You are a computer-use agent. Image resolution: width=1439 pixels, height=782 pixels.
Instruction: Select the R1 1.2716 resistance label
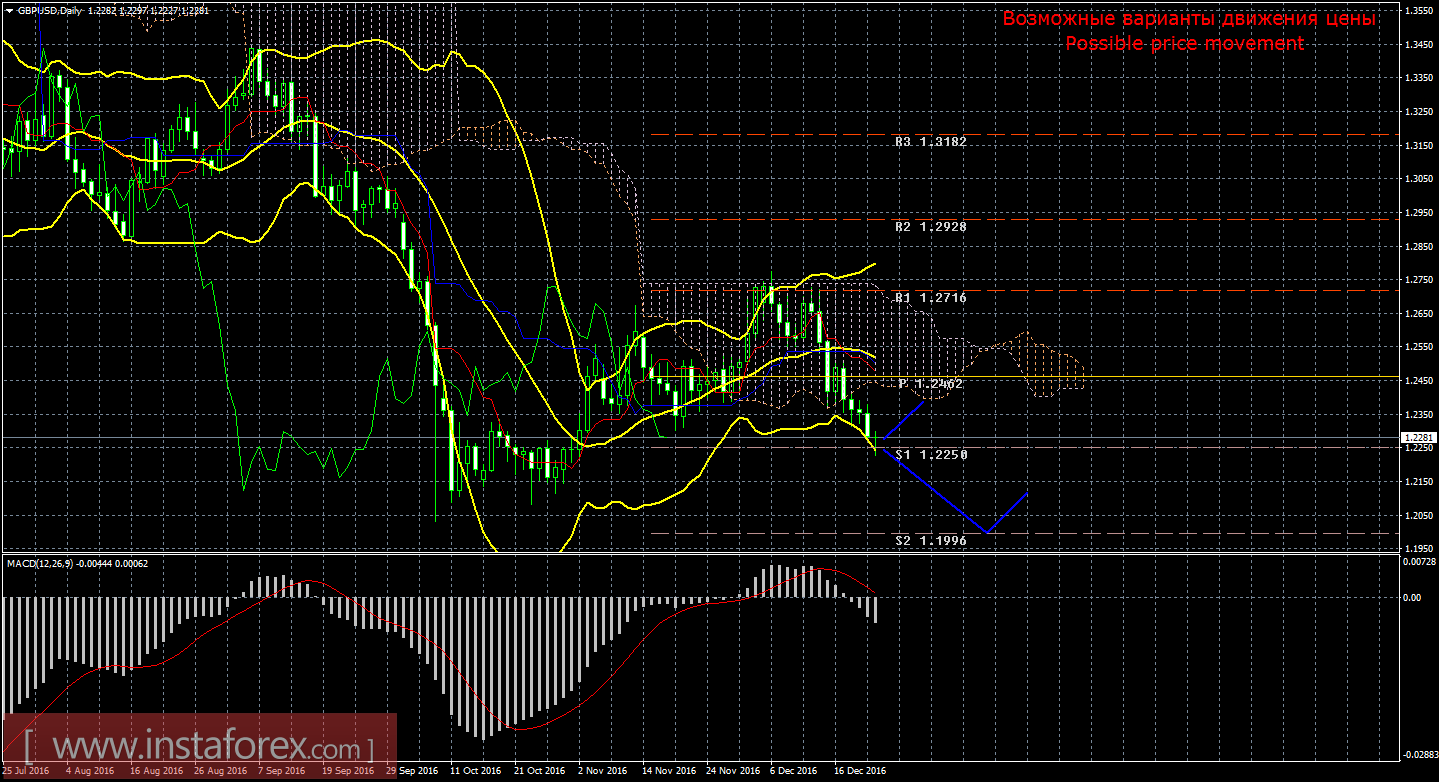[x=931, y=297]
